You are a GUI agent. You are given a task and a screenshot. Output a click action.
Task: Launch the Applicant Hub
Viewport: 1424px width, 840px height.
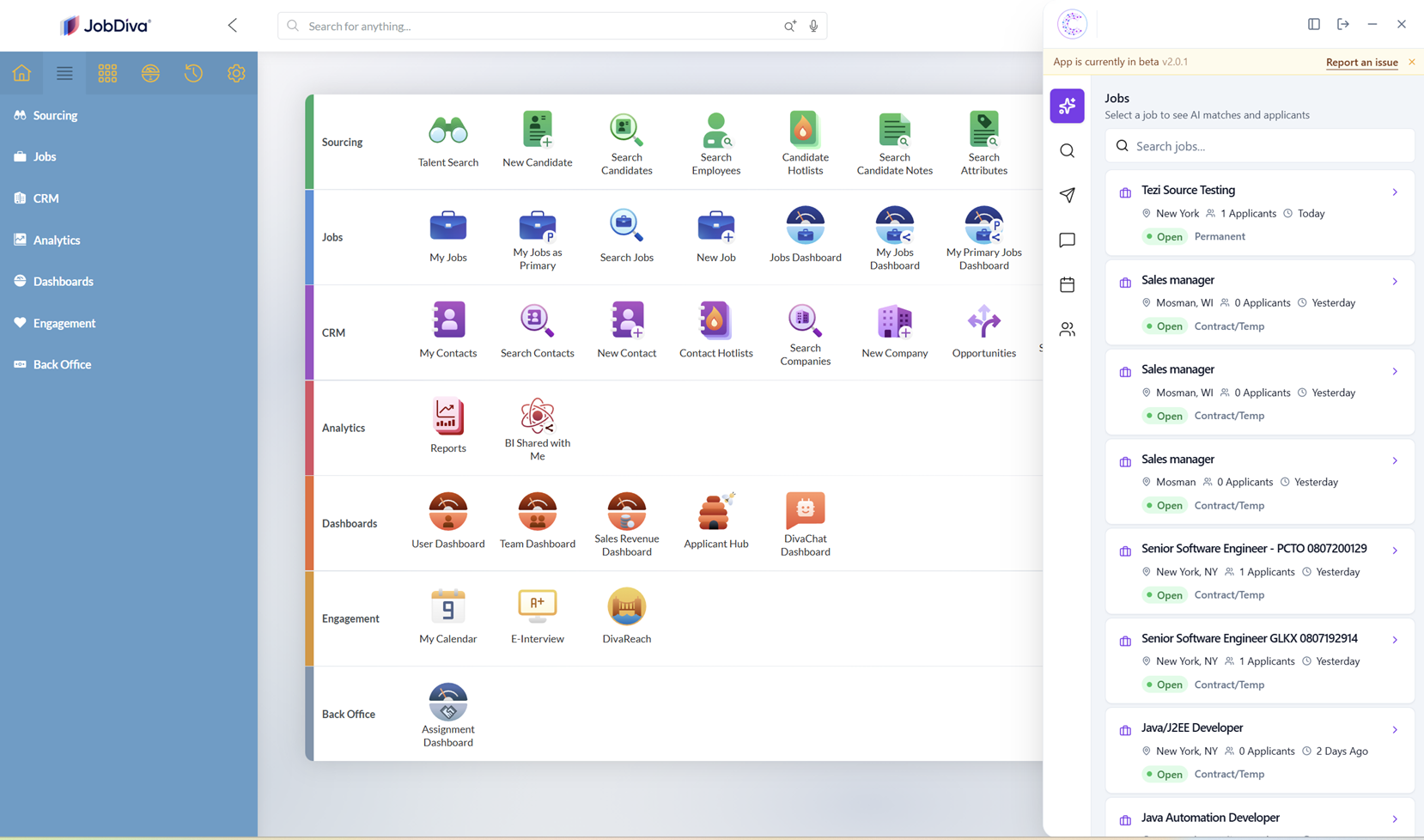tap(716, 511)
